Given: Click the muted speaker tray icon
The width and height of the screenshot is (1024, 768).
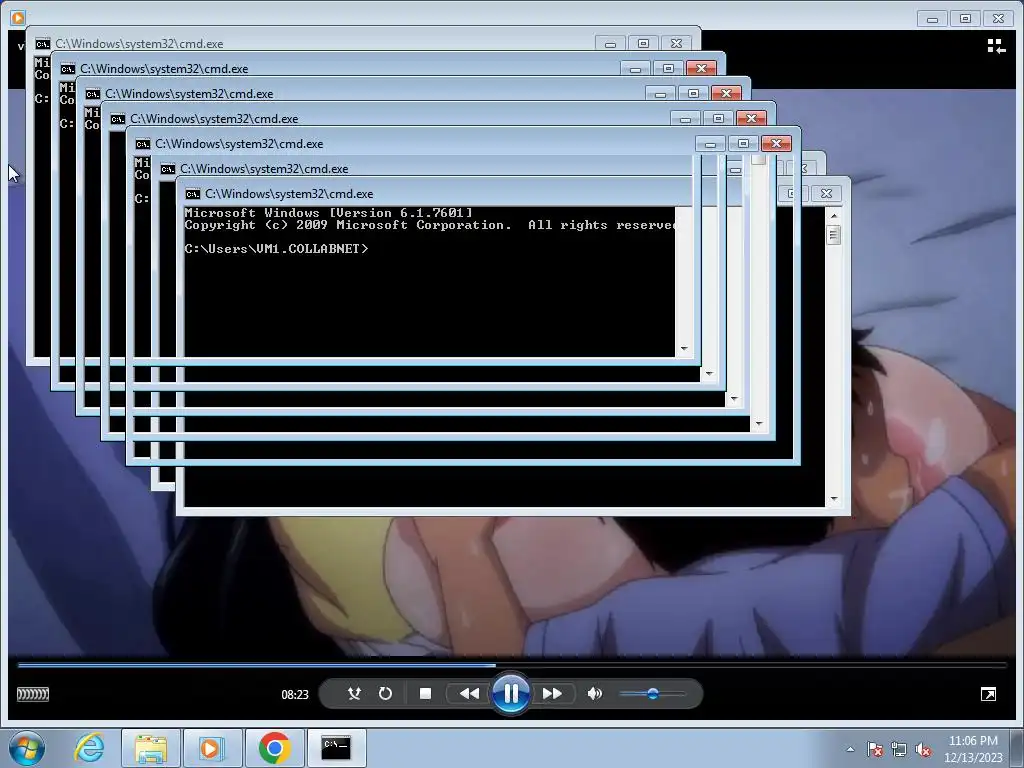Looking at the screenshot, I should tap(923, 749).
